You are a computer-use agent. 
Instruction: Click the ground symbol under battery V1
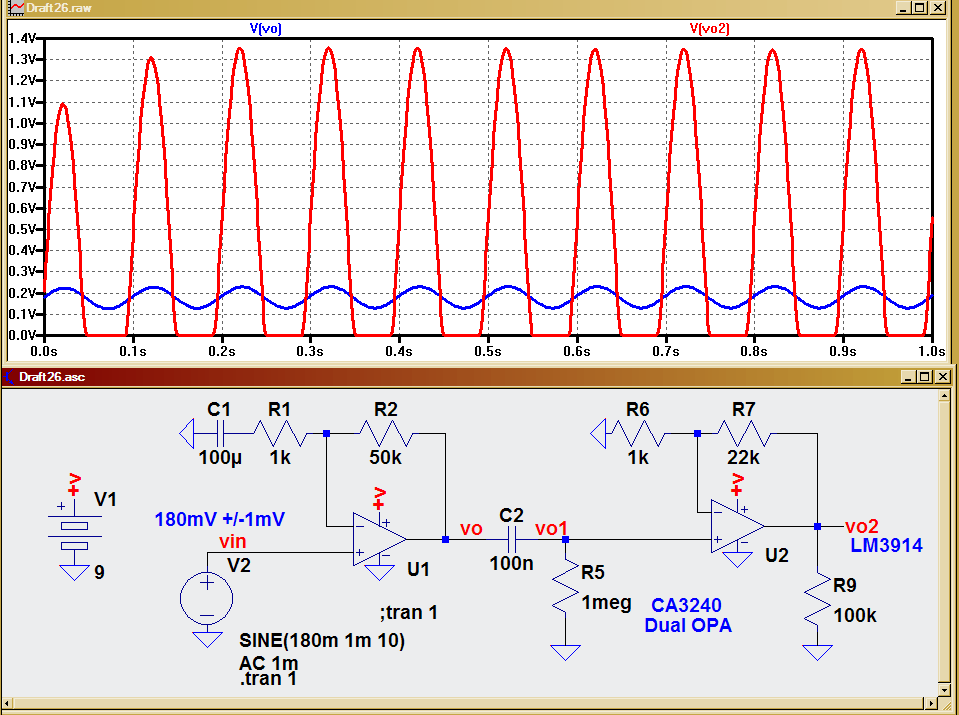pyautogui.click(x=75, y=572)
